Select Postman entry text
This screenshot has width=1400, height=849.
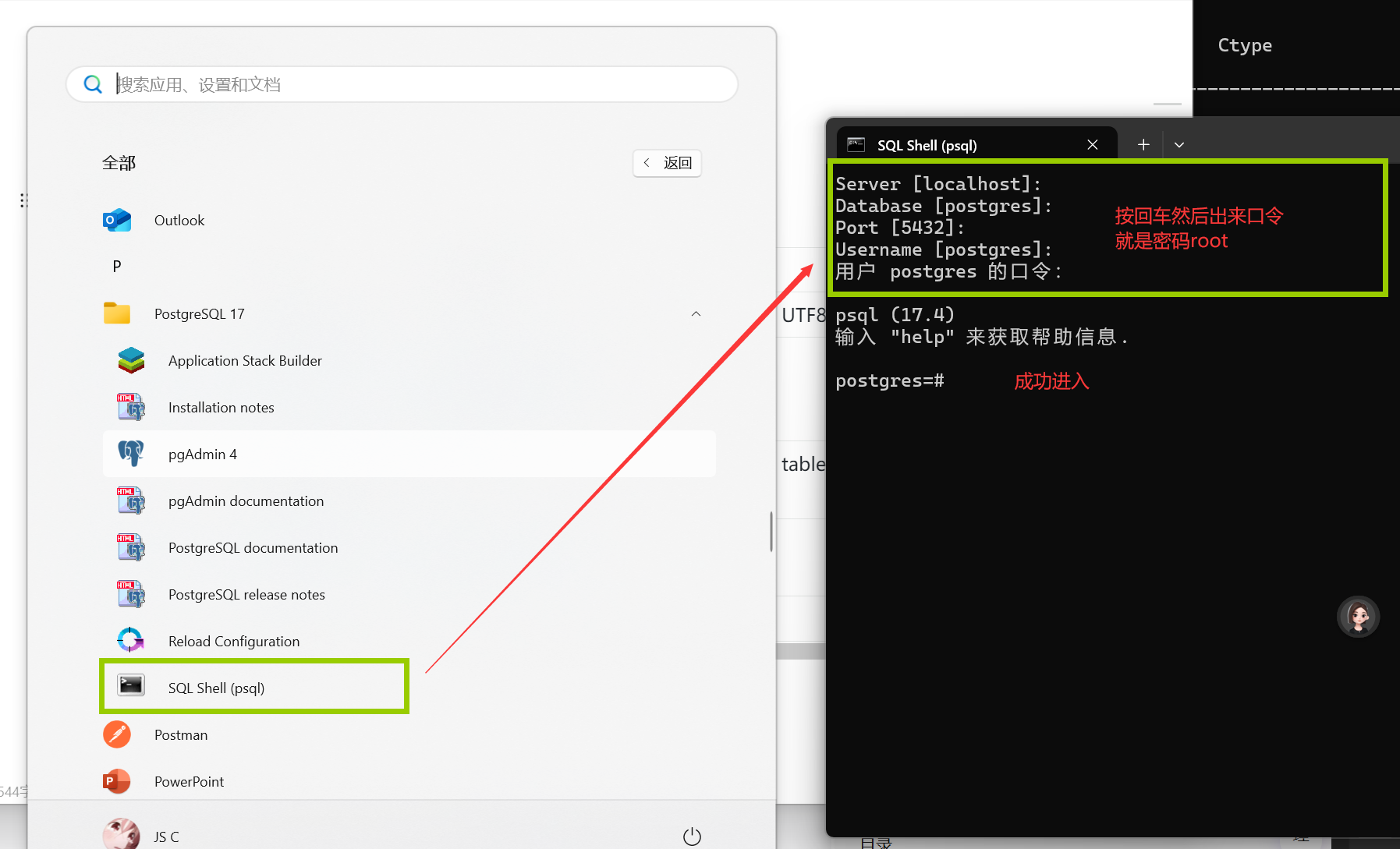pyautogui.click(x=181, y=734)
